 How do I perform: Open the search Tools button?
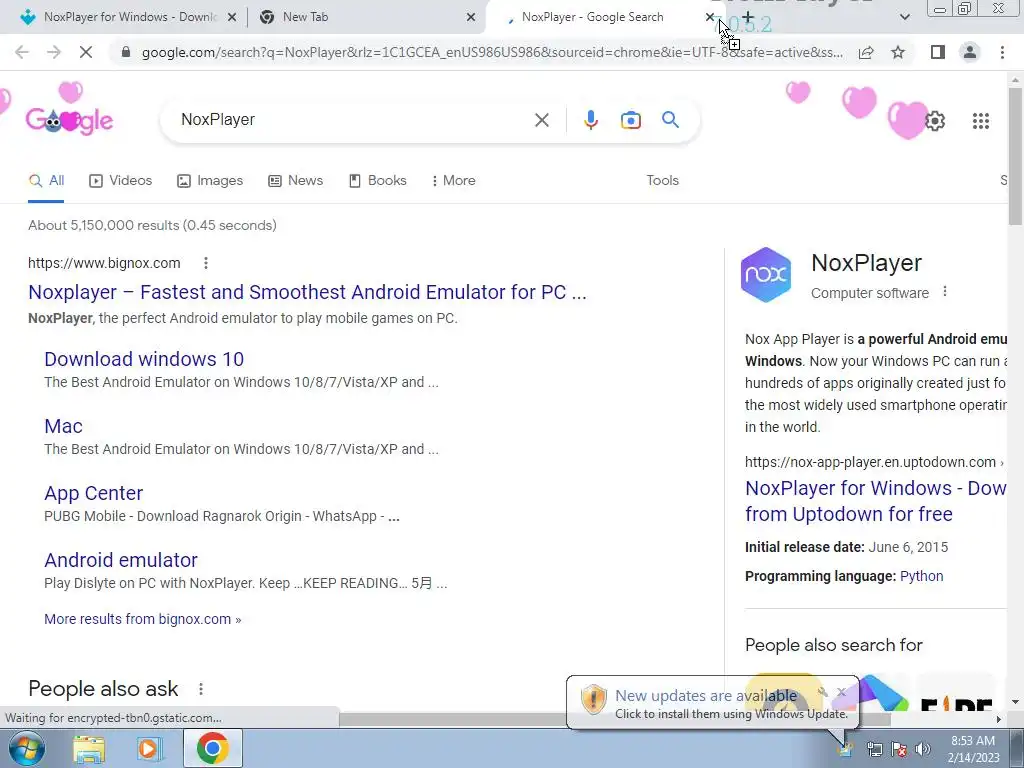pyautogui.click(x=662, y=180)
